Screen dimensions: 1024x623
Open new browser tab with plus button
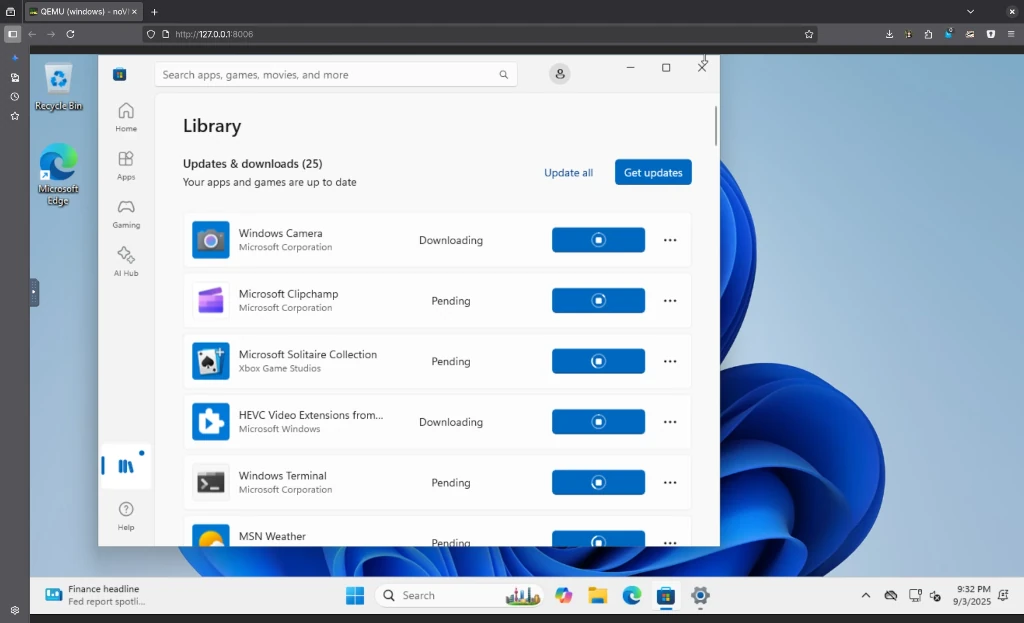pyautogui.click(x=154, y=12)
